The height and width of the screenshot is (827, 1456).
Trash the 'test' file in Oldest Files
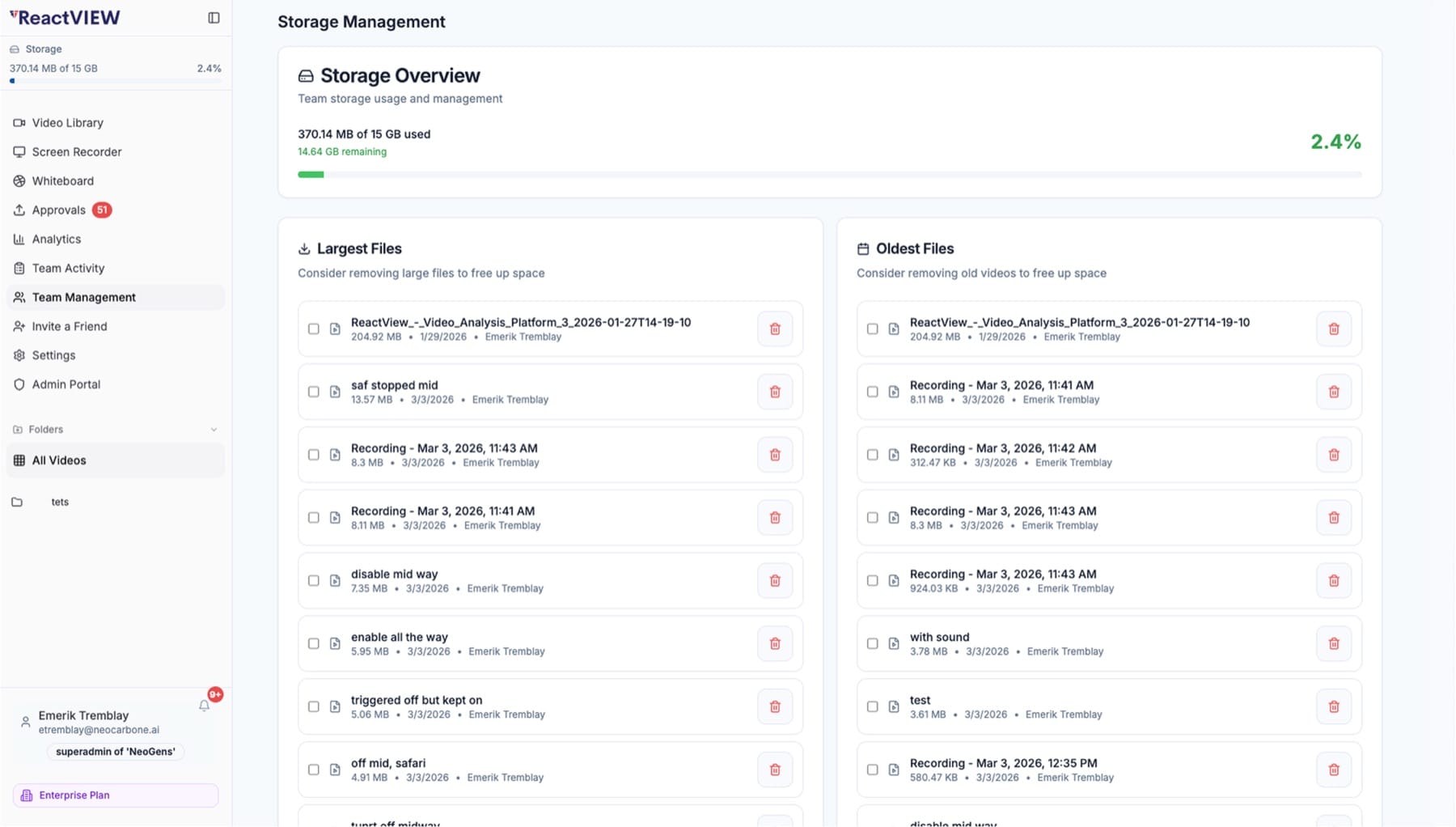(1334, 707)
